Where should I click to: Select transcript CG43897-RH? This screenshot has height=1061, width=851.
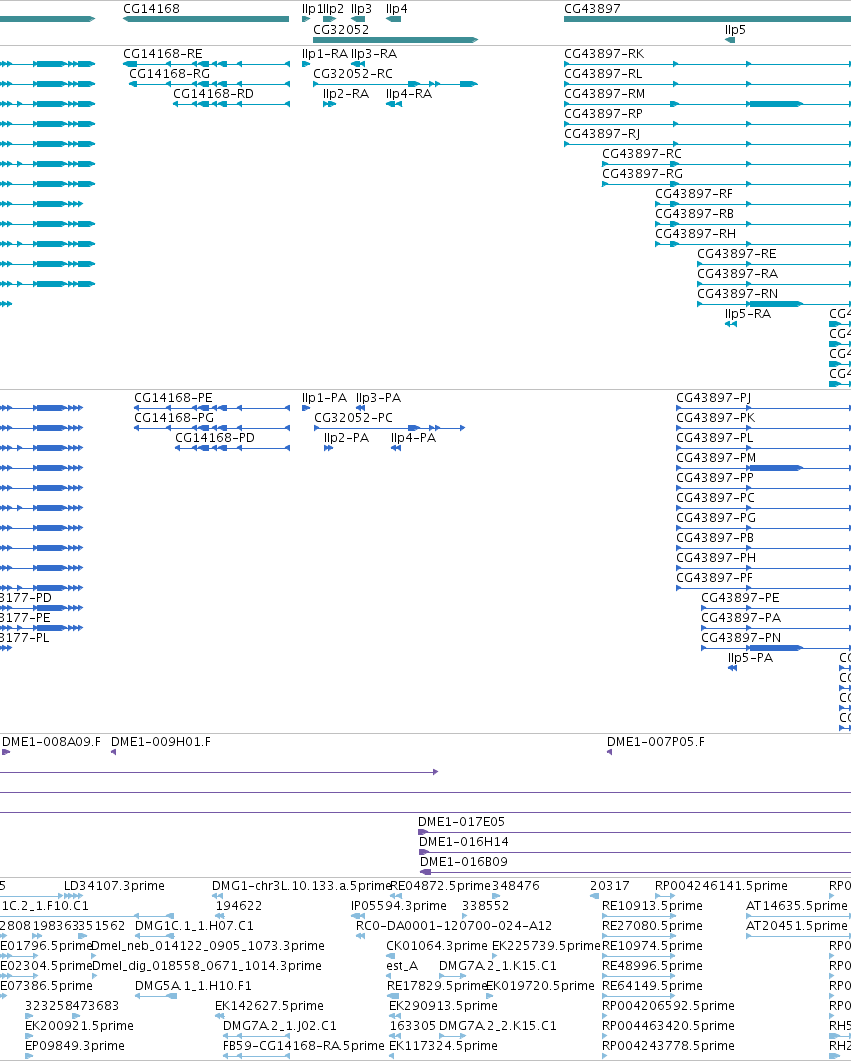point(695,233)
